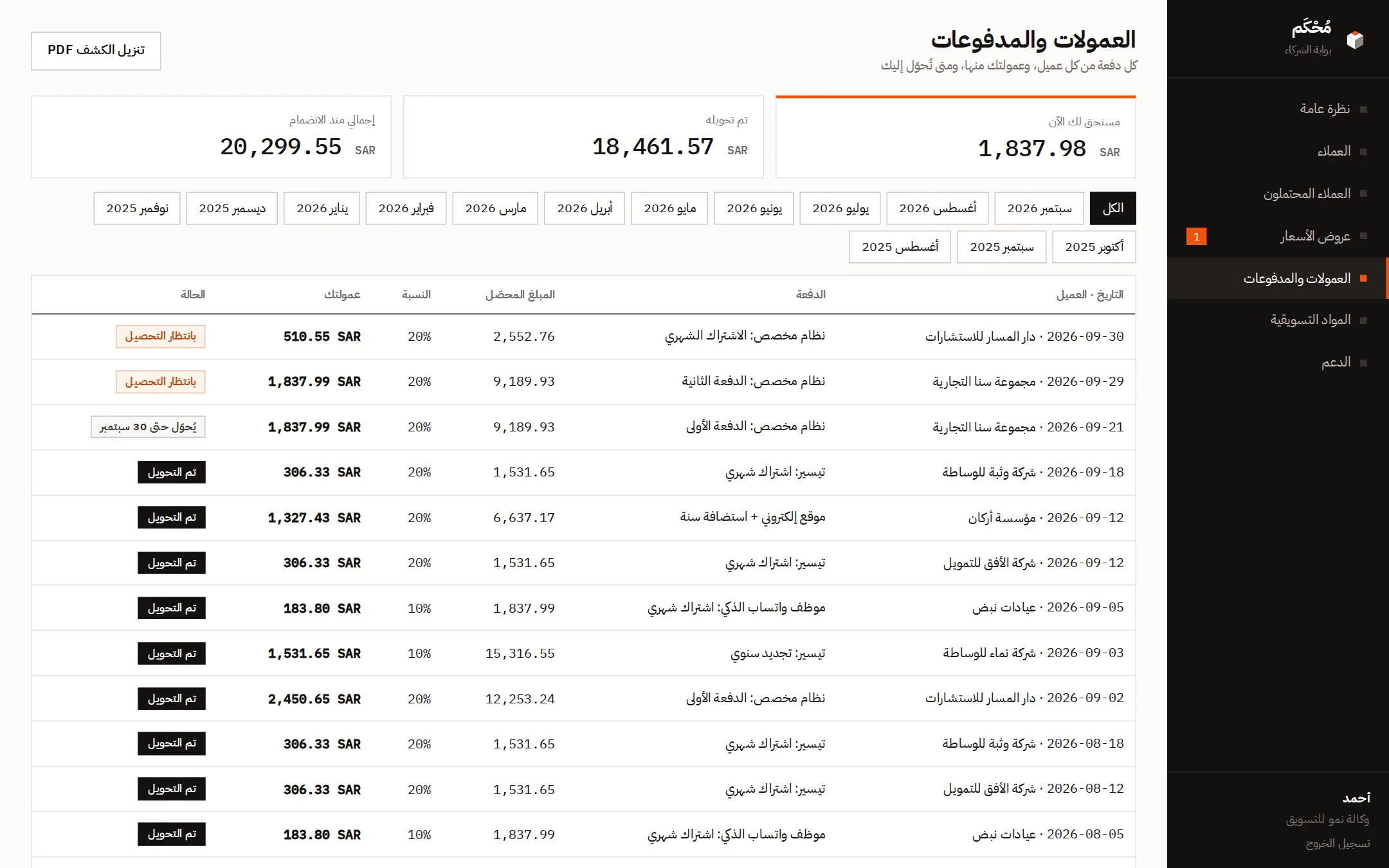Click تم التحويل badge for مؤسسة أركان row
1389x868 pixels.
(x=172, y=518)
